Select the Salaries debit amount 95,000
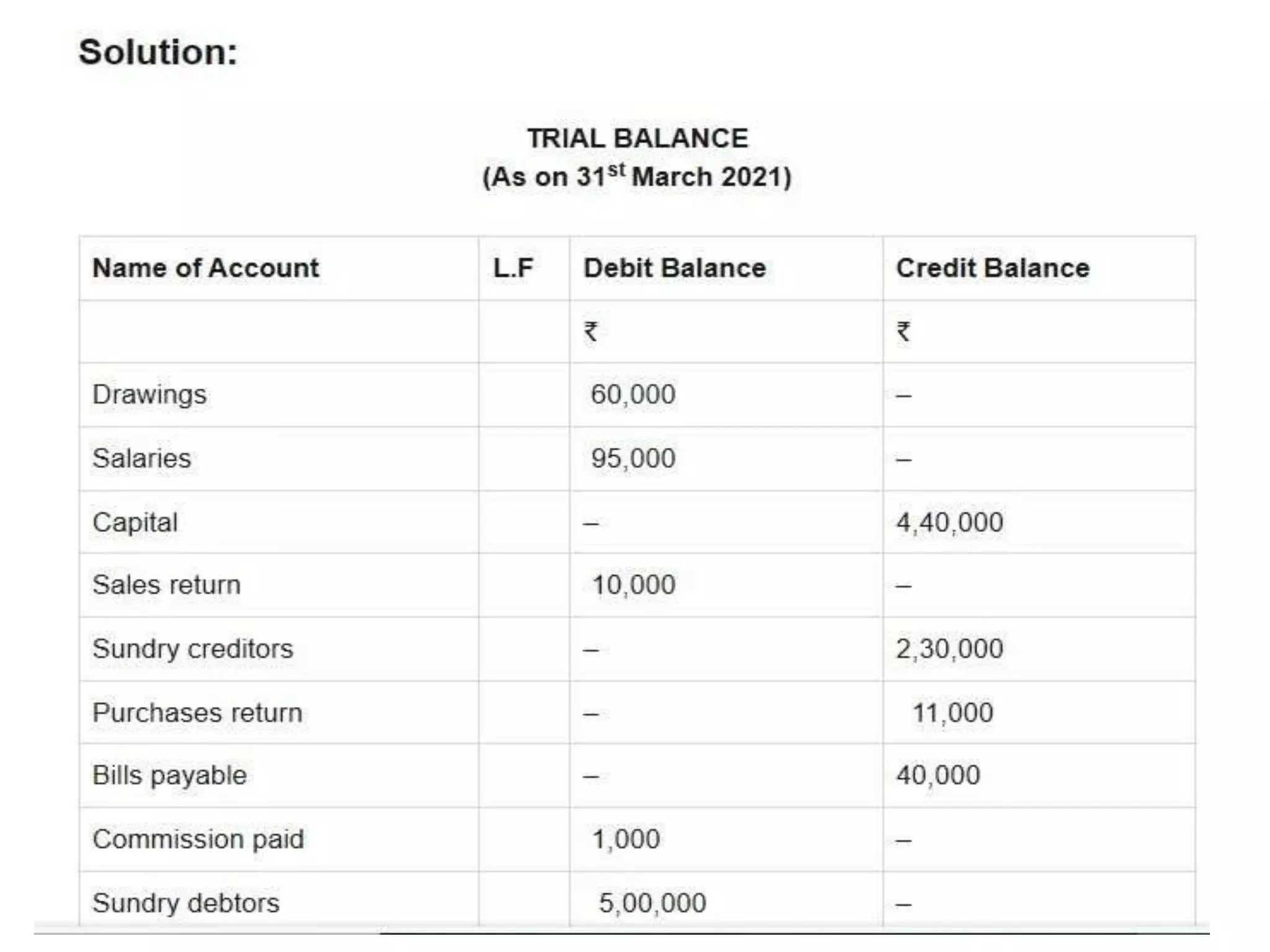The width and height of the screenshot is (1270, 952). pos(633,459)
